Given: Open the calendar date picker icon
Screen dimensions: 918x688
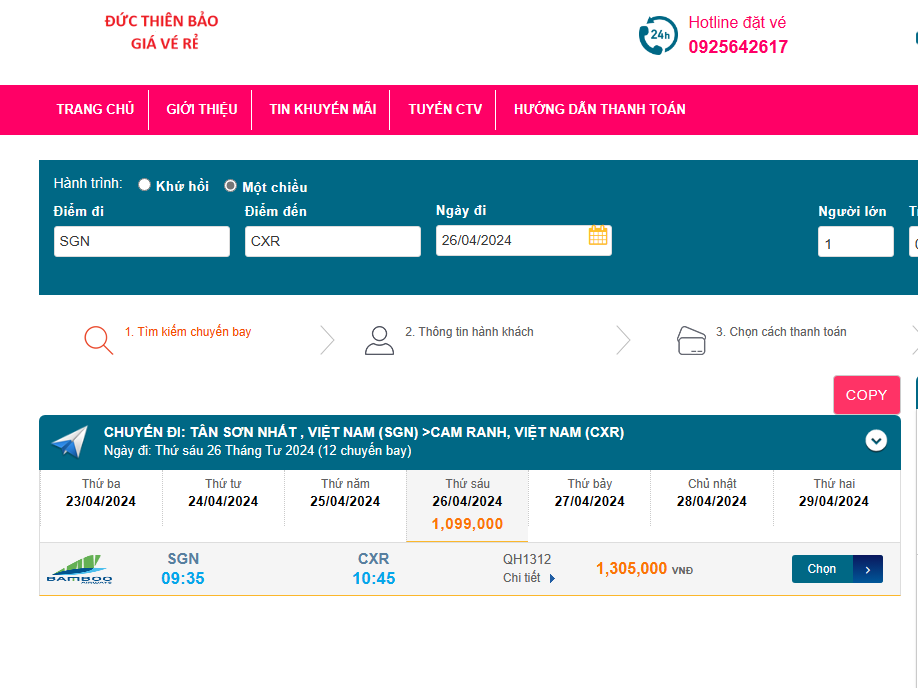Looking at the screenshot, I should [x=598, y=236].
